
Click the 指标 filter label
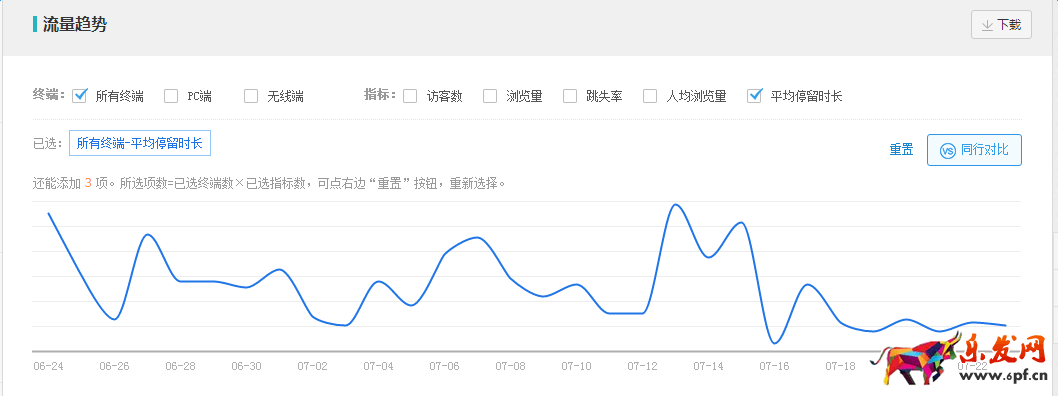pyautogui.click(x=379, y=95)
